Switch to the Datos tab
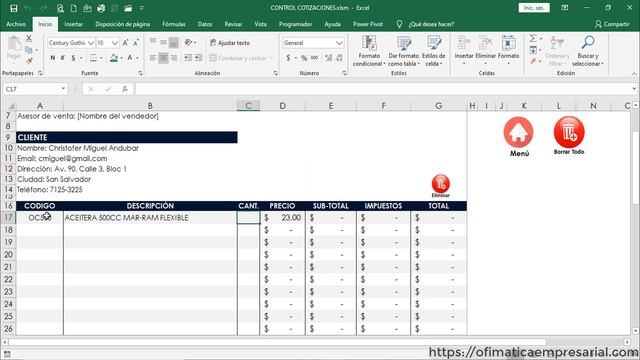The height and width of the screenshot is (360, 640). pos(205,24)
